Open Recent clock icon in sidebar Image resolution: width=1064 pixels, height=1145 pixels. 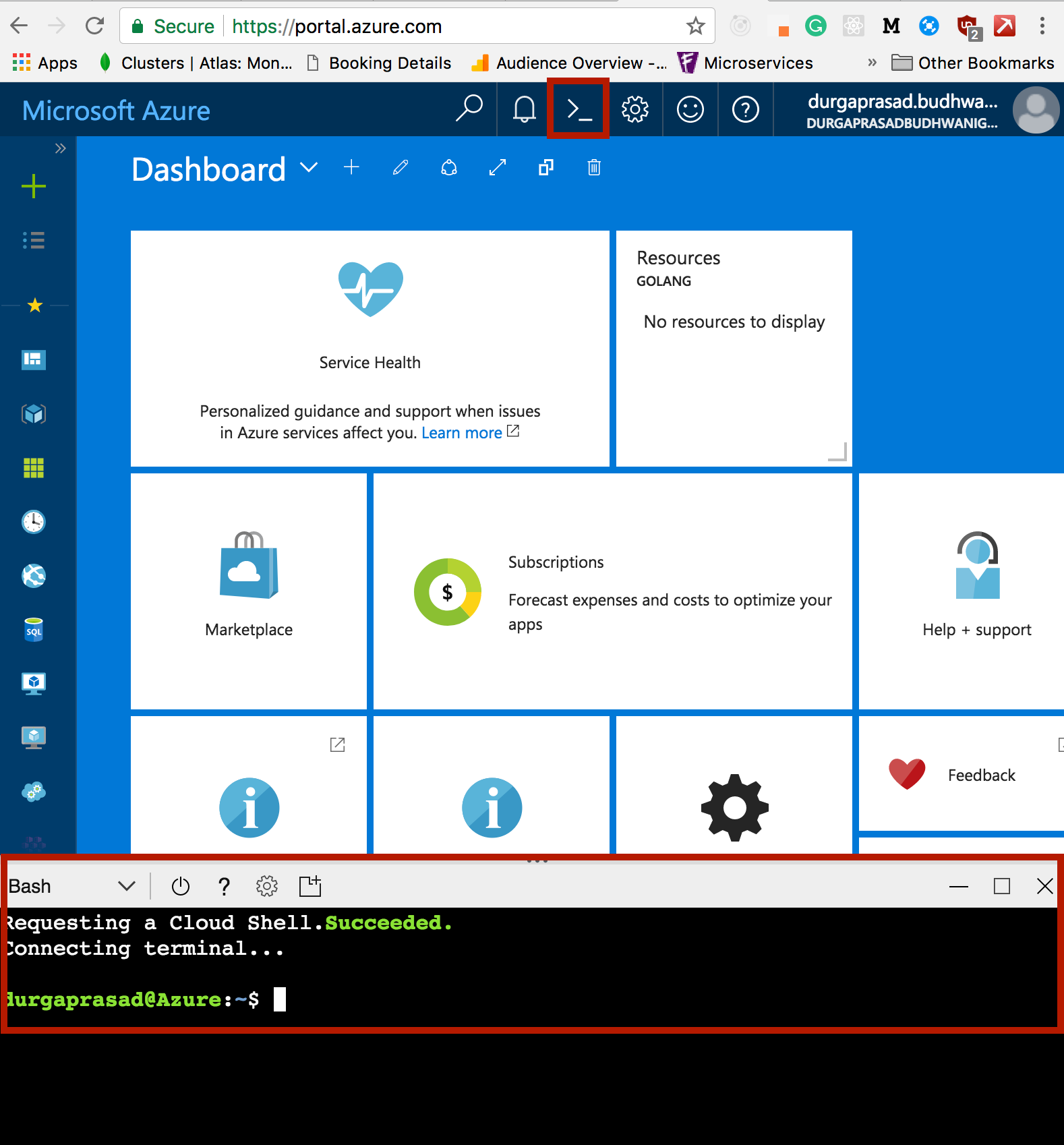pyautogui.click(x=34, y=521)
